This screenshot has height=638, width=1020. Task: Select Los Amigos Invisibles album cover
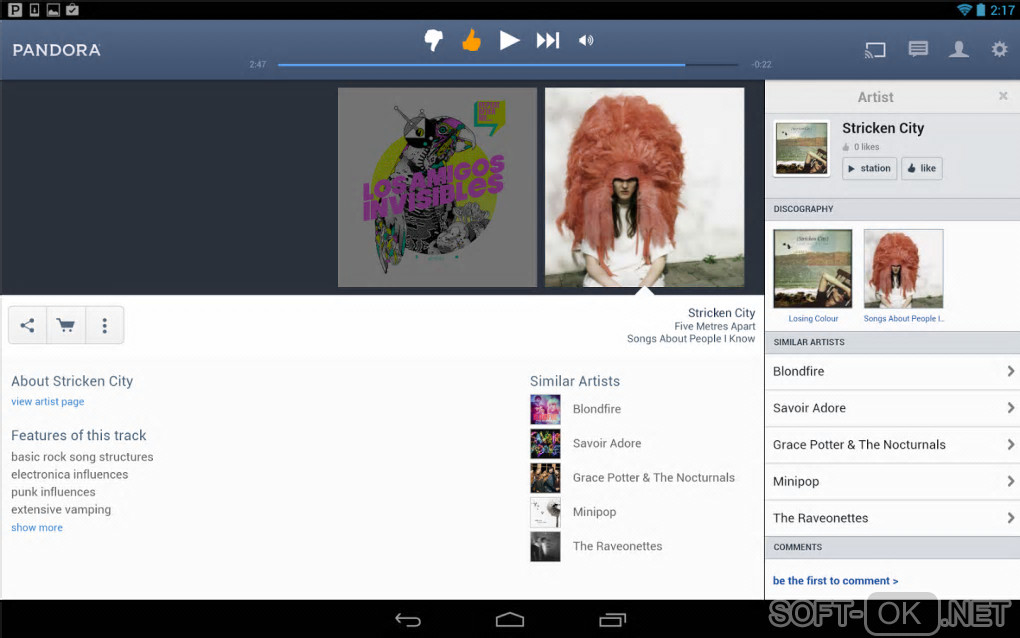[437, 187]
